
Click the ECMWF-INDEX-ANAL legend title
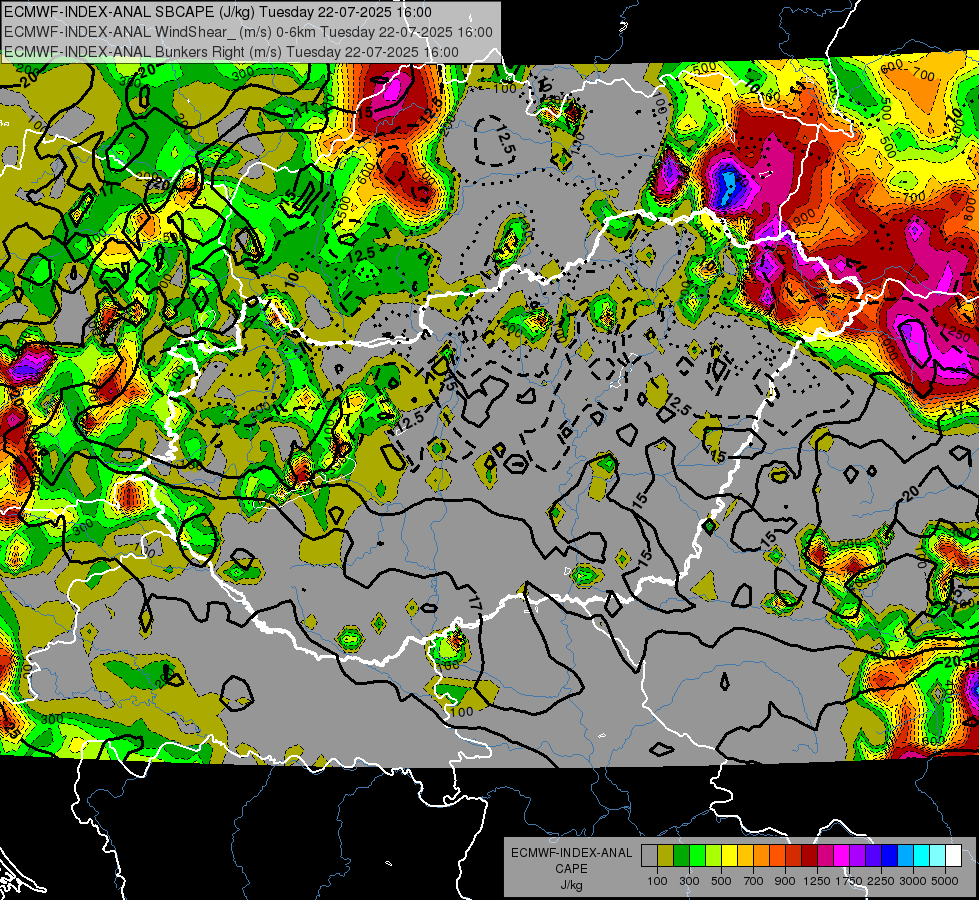[572, 853]
